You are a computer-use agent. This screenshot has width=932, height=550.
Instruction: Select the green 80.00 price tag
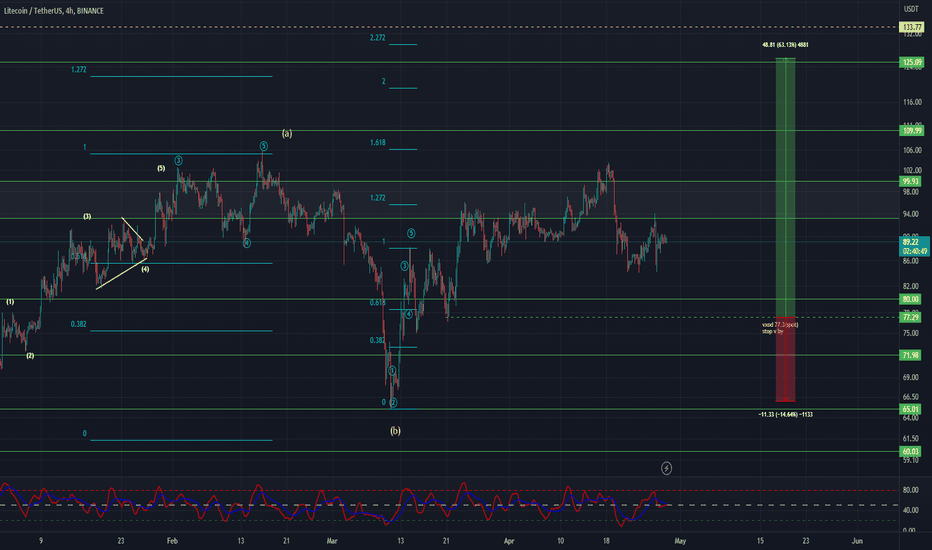point(911,299)
